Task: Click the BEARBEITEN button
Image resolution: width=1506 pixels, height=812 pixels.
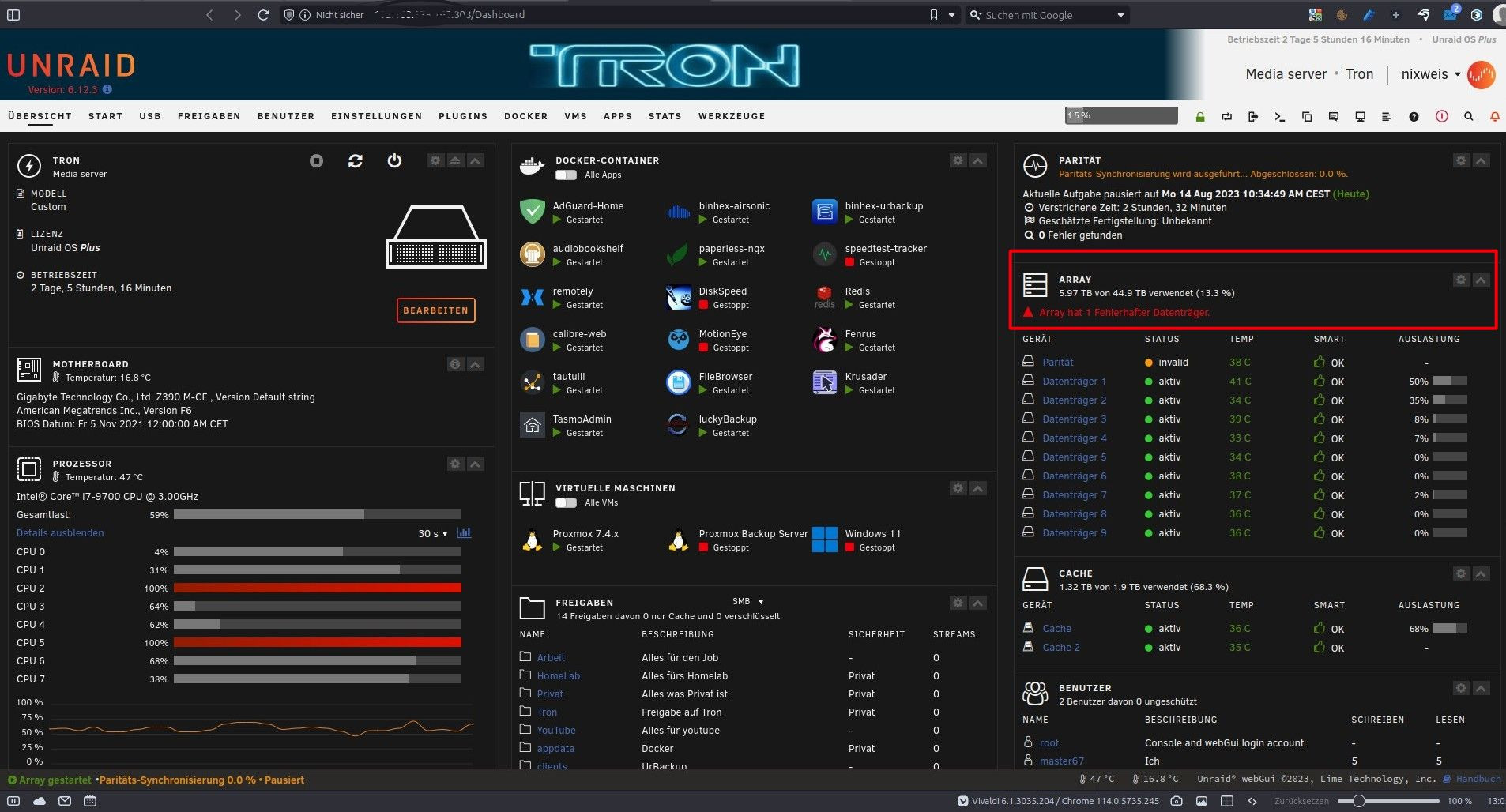Action: tap(435, 310)
